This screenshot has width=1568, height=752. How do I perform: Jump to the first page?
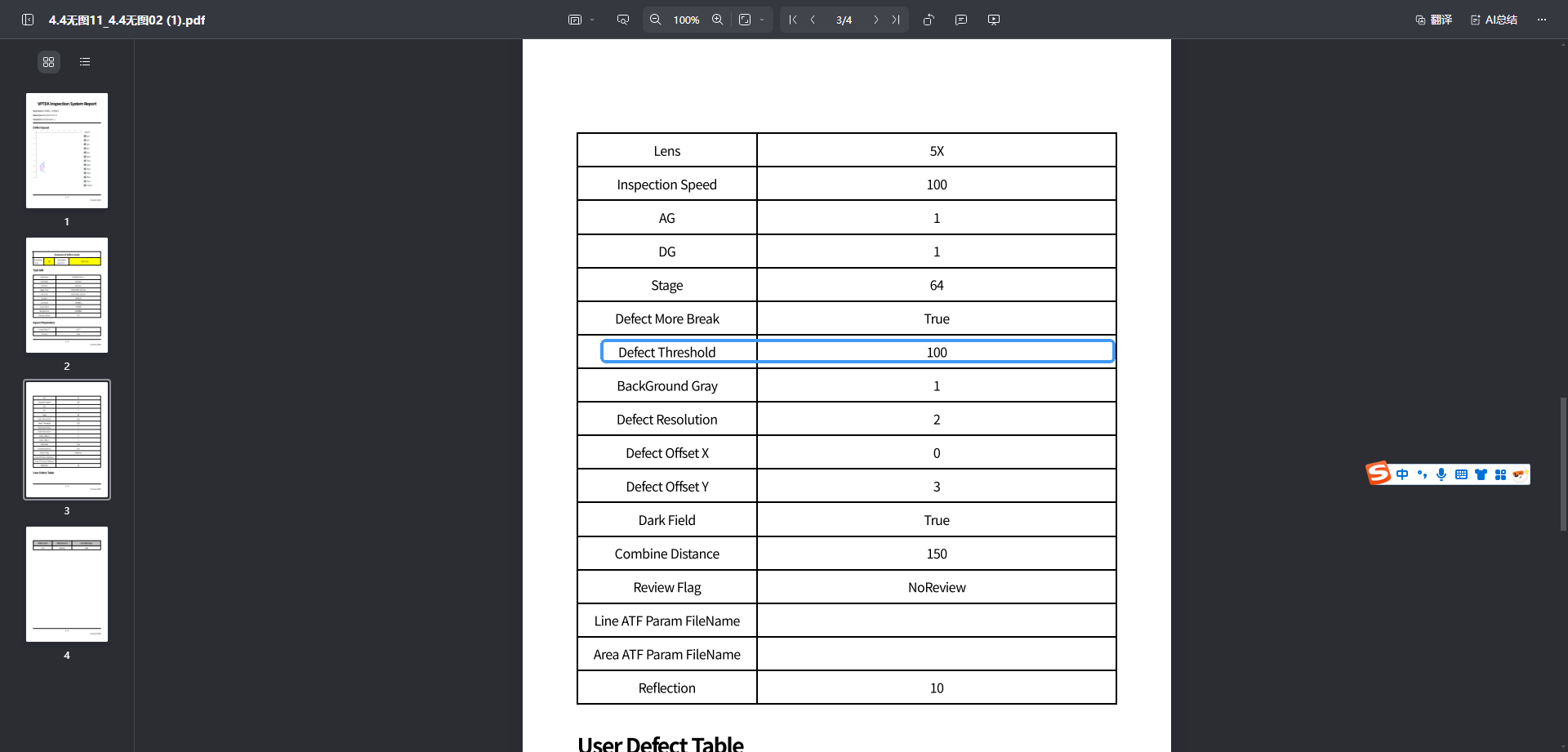[x=792, y=20]
